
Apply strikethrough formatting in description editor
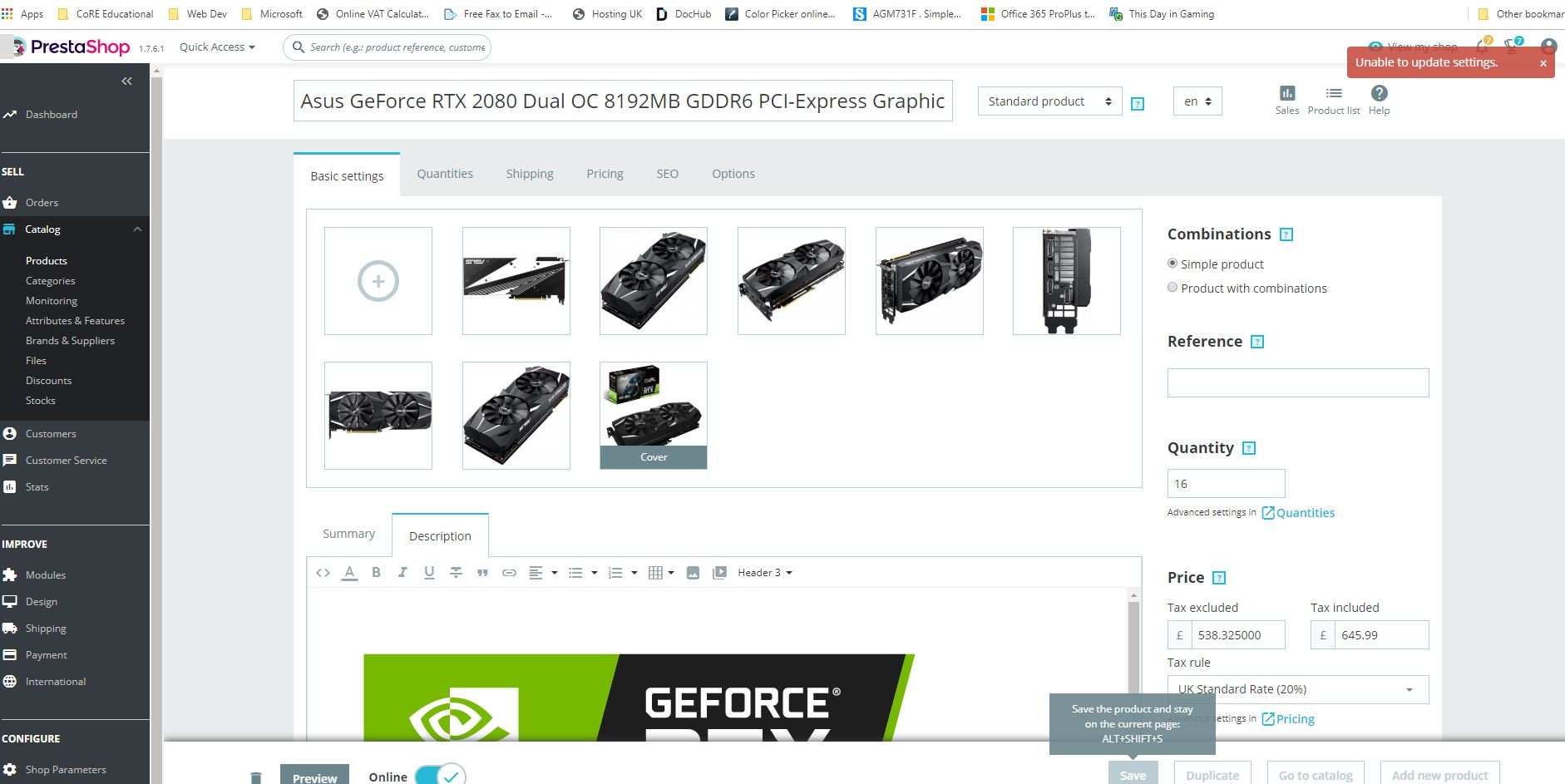tap(456, 573)
